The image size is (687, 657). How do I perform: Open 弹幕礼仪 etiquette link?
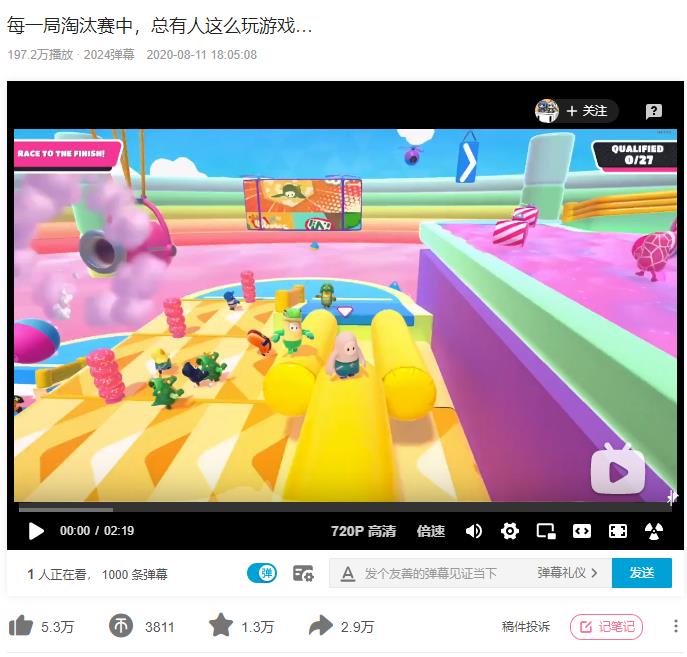click(567, 573)
